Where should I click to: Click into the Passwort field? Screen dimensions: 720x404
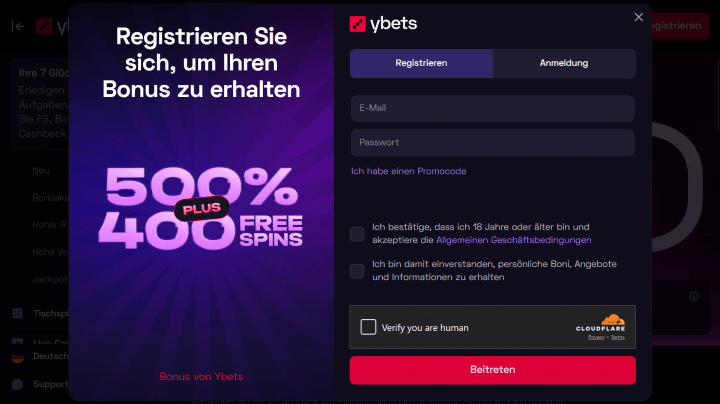[x=492, y=142]
